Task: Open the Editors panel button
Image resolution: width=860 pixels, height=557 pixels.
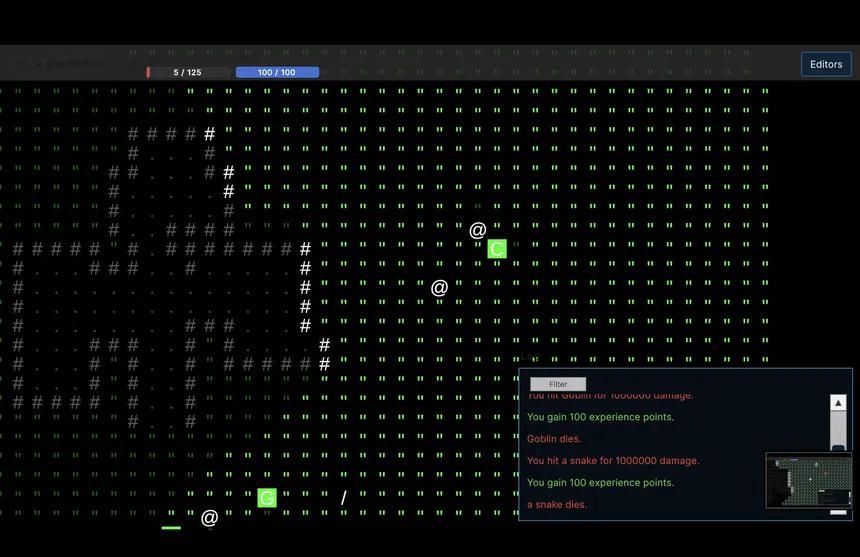Action: click(825, 64)
